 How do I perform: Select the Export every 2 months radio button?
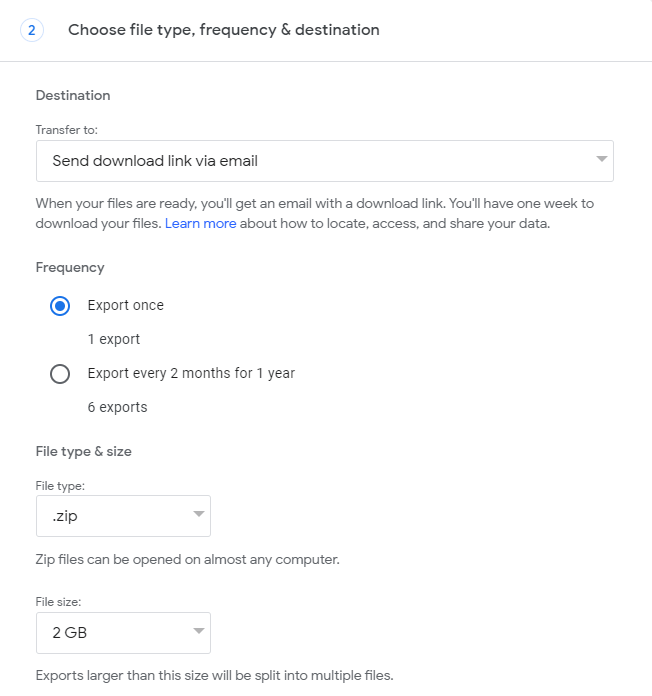coord(60,374)
